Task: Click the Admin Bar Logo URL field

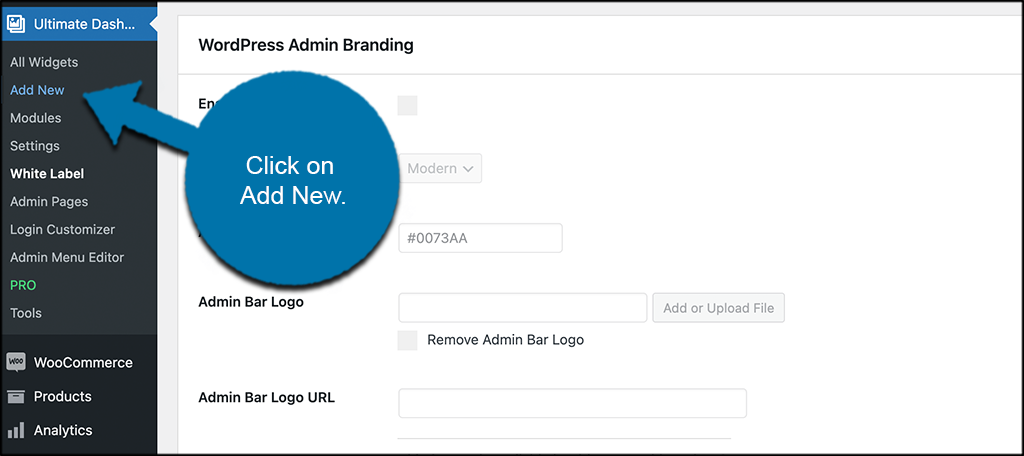Action: (572, 403)
